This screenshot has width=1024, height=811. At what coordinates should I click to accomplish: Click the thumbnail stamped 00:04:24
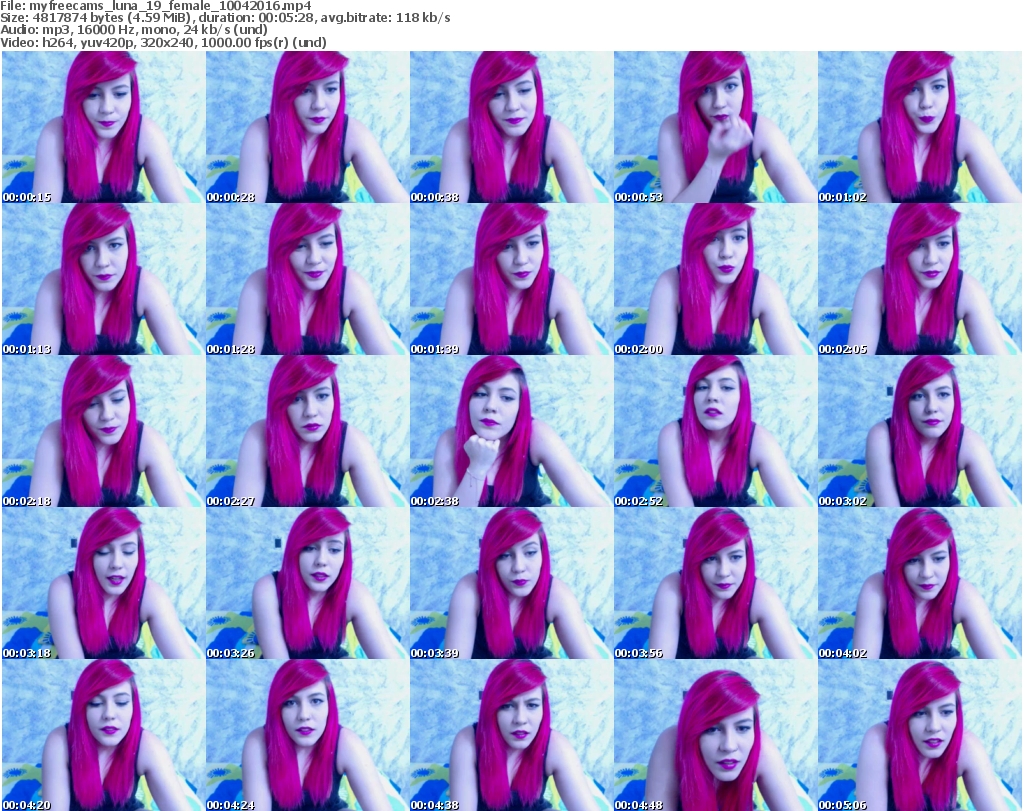[307, 735]
